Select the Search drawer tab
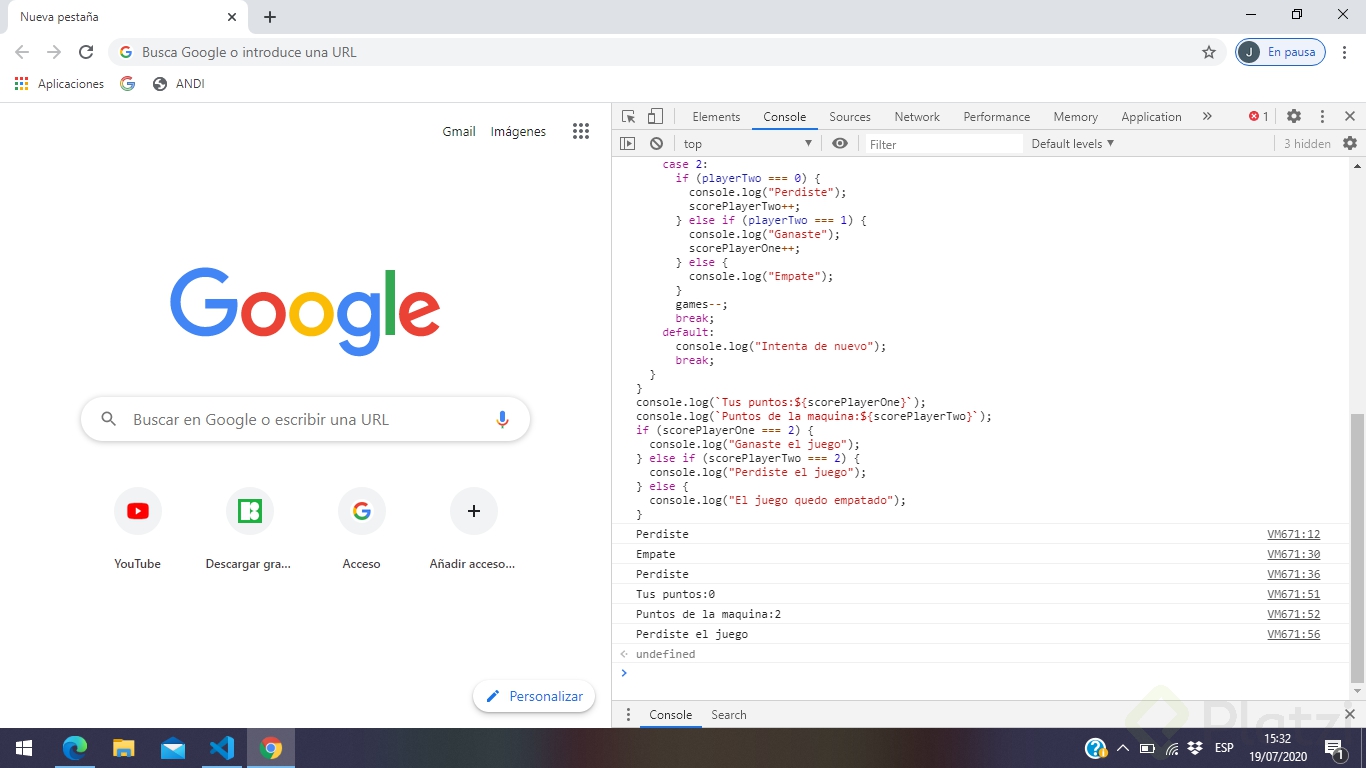This screenshot has width=1366, height=768. [x=729, y=715]
